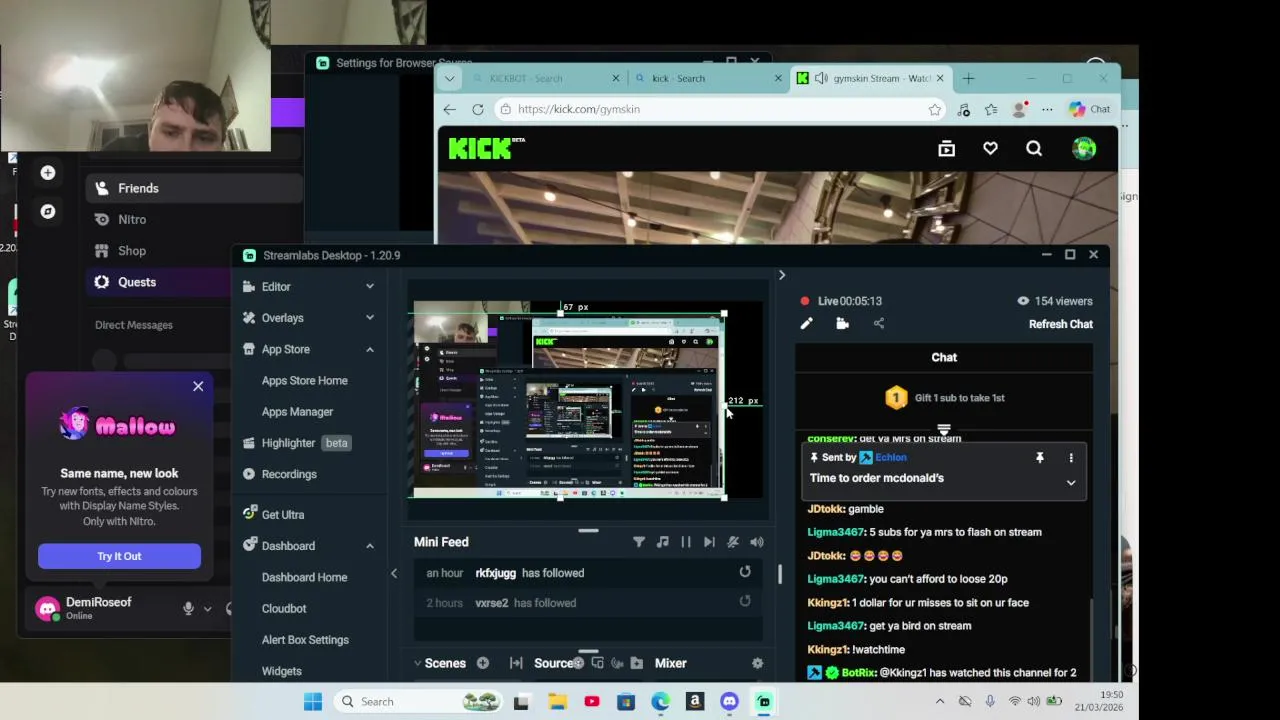Expand the Editor menu chevron
1280x720 pixels.
[x=369, y=287]
